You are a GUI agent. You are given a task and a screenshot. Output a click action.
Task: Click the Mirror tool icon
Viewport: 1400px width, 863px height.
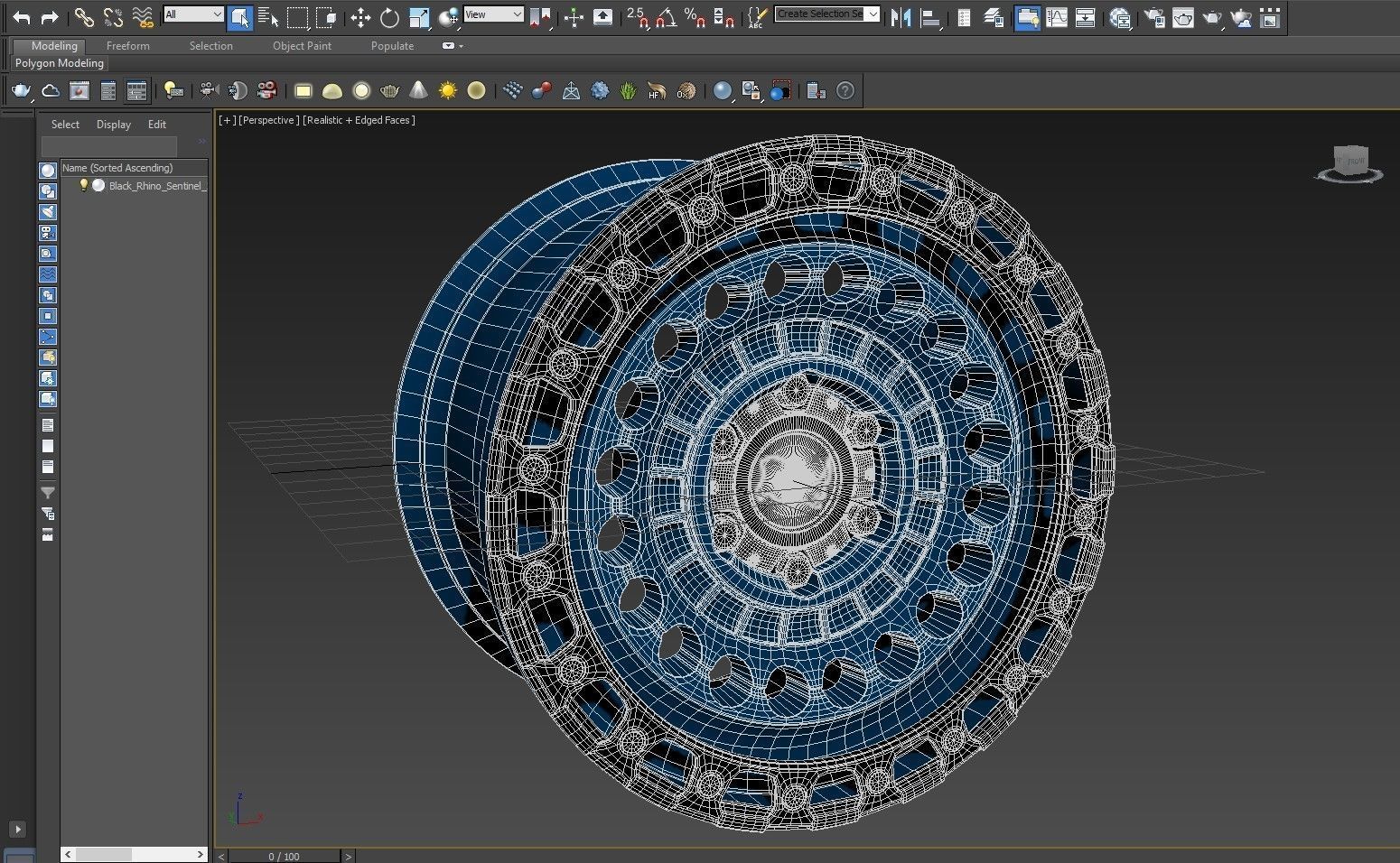click(901, 17)
